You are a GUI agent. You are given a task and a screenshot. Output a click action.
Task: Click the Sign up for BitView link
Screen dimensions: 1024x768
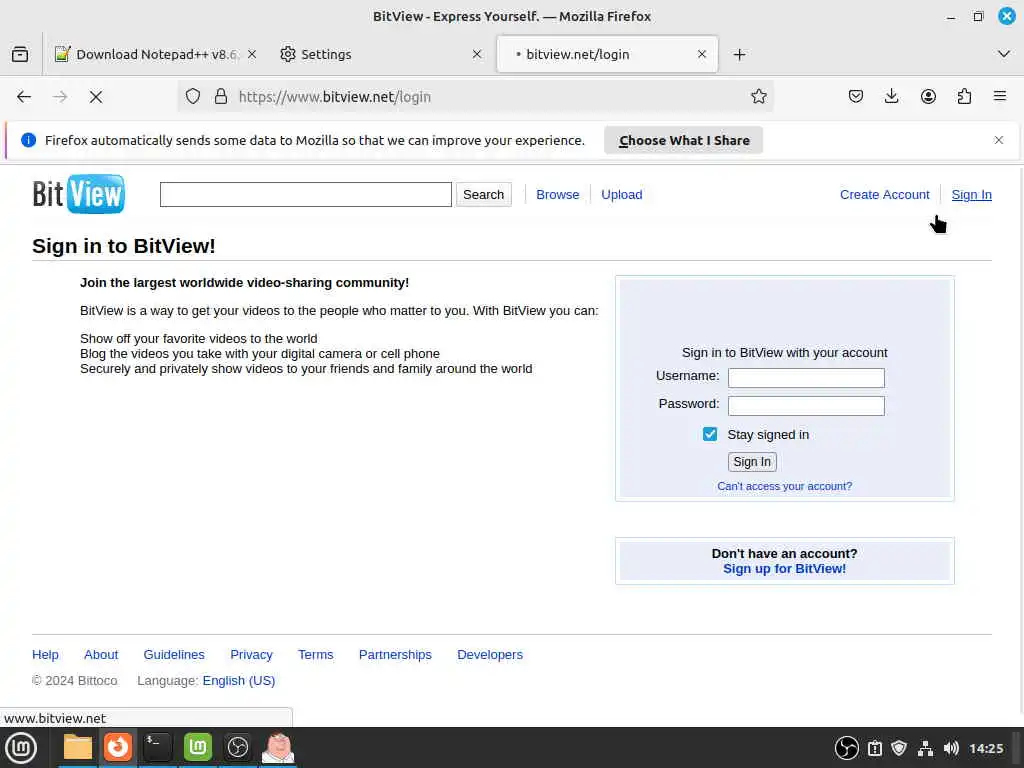784,569
